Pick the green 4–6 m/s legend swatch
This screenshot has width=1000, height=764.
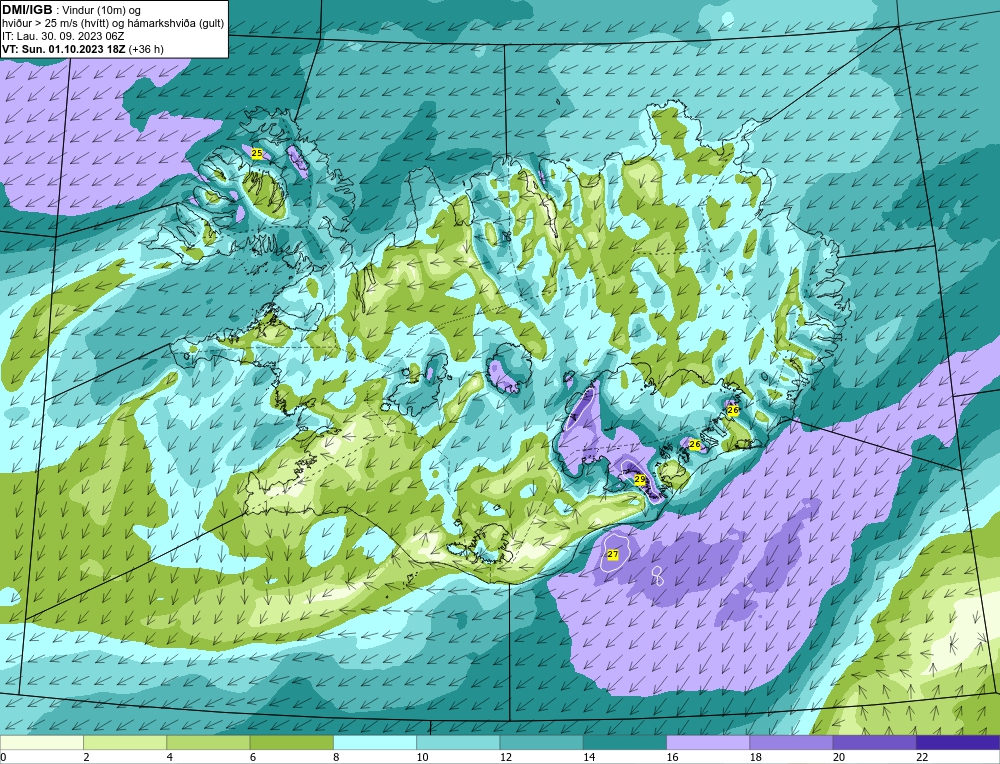click(209, 742)
